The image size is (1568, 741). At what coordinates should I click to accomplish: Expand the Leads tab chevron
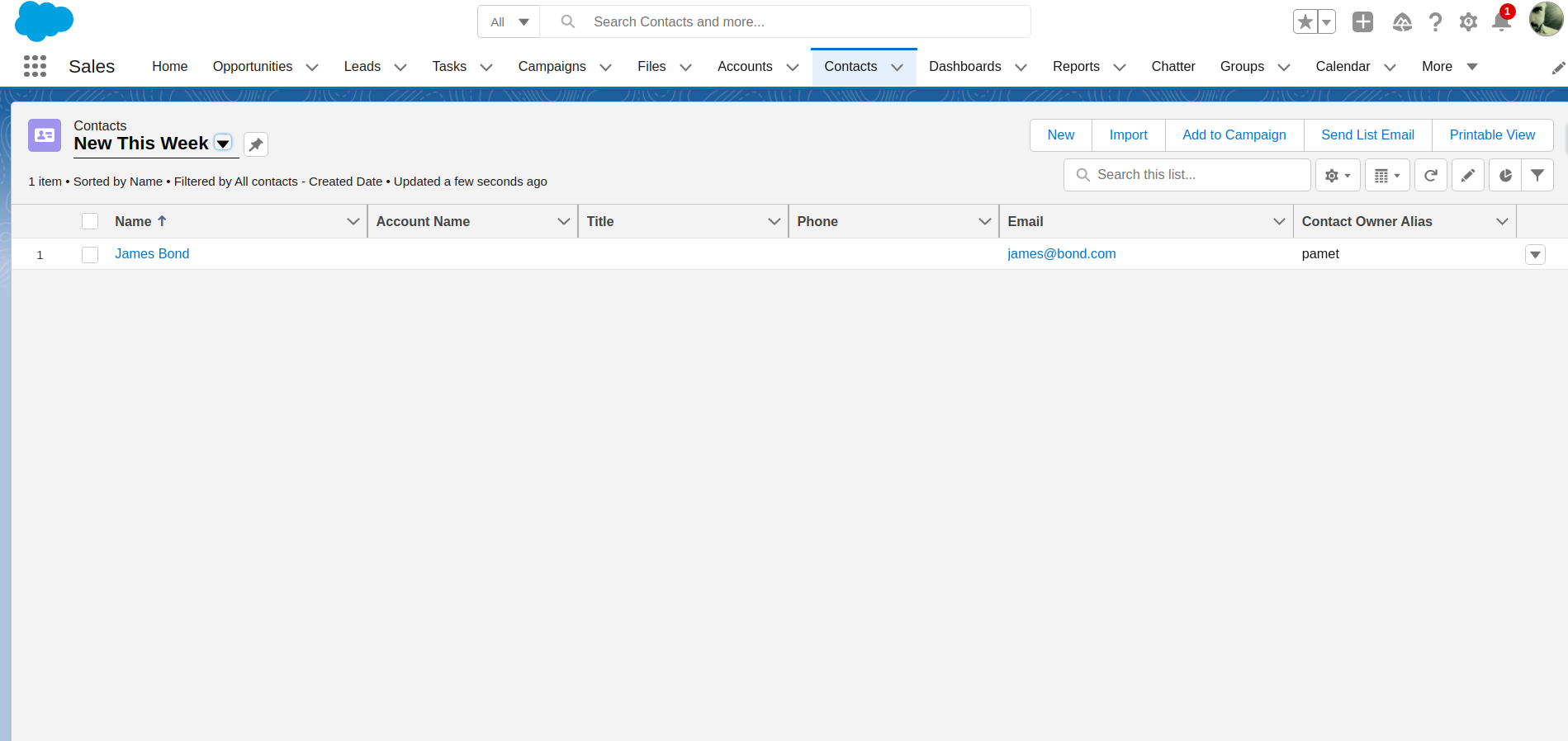coord(400,68)
